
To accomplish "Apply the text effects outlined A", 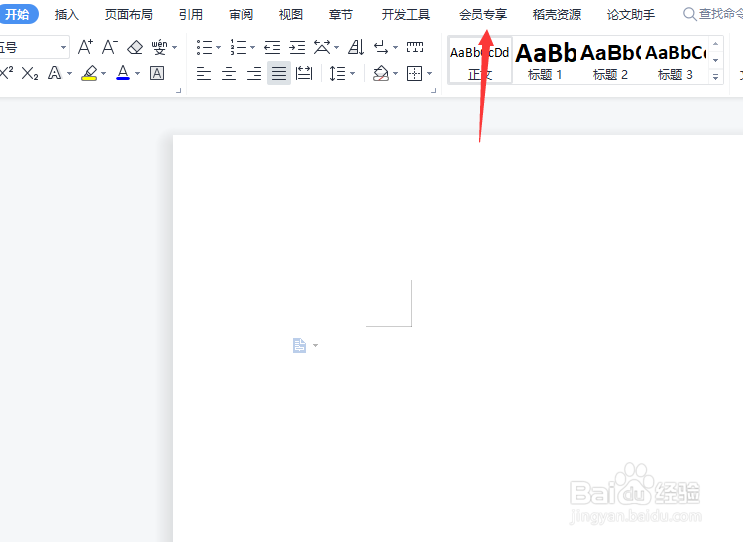I will tap(55, 73).
